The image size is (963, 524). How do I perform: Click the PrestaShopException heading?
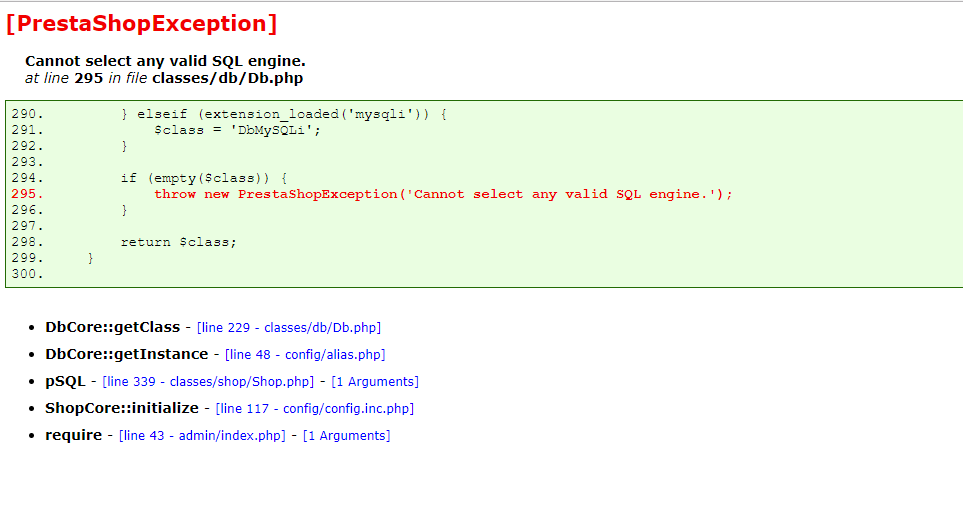(142, 23)
